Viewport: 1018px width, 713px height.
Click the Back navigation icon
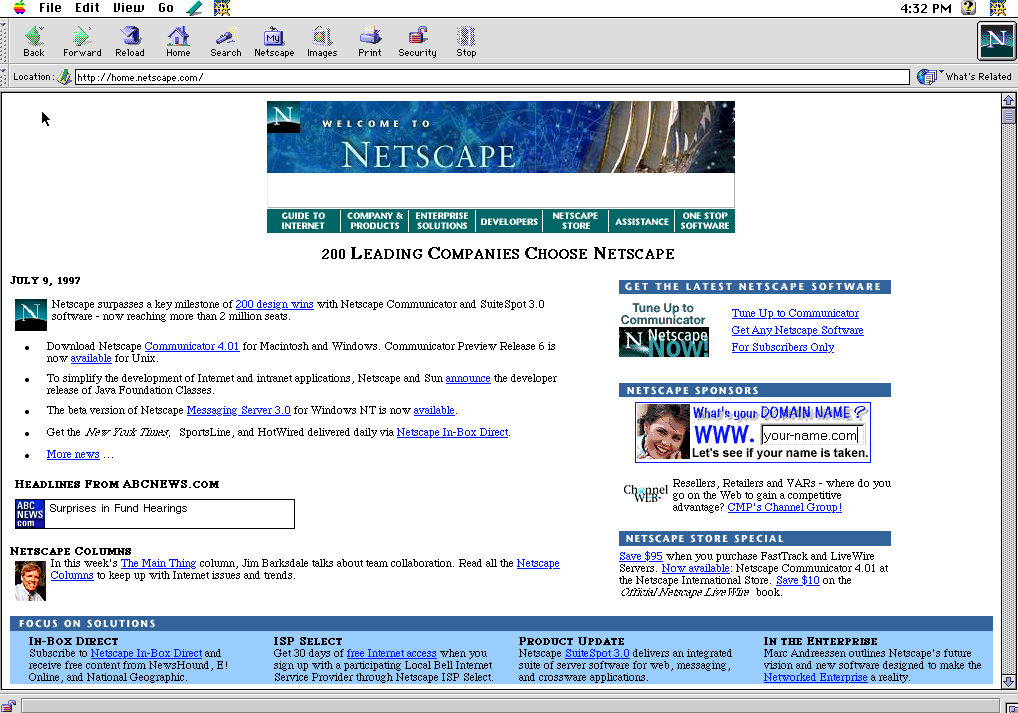(x=33, y=41)
